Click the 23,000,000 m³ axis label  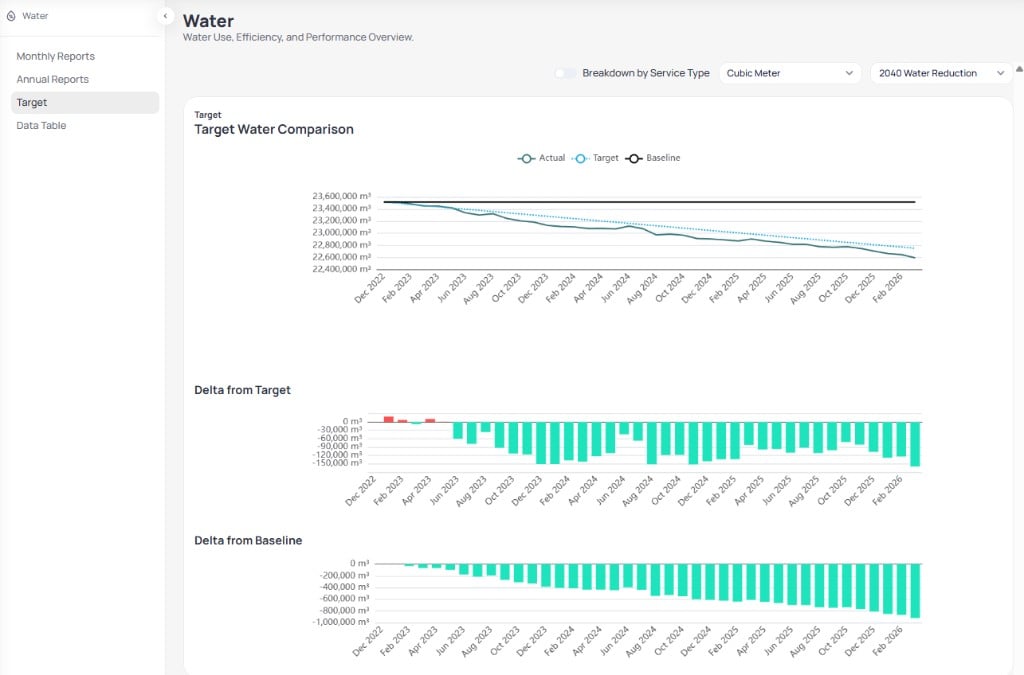click(342, 232)
